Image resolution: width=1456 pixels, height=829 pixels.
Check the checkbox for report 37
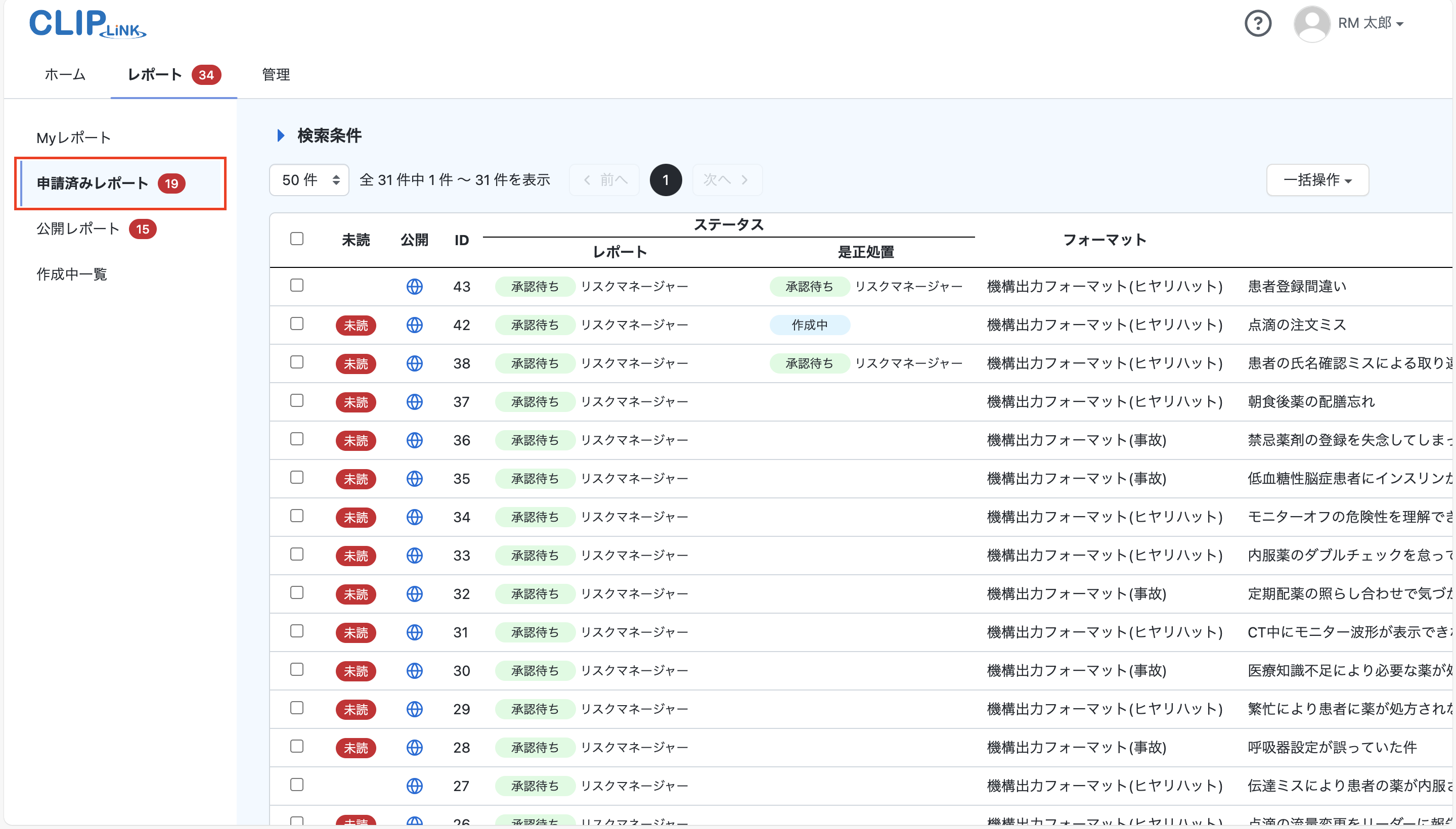coord(297,401)
